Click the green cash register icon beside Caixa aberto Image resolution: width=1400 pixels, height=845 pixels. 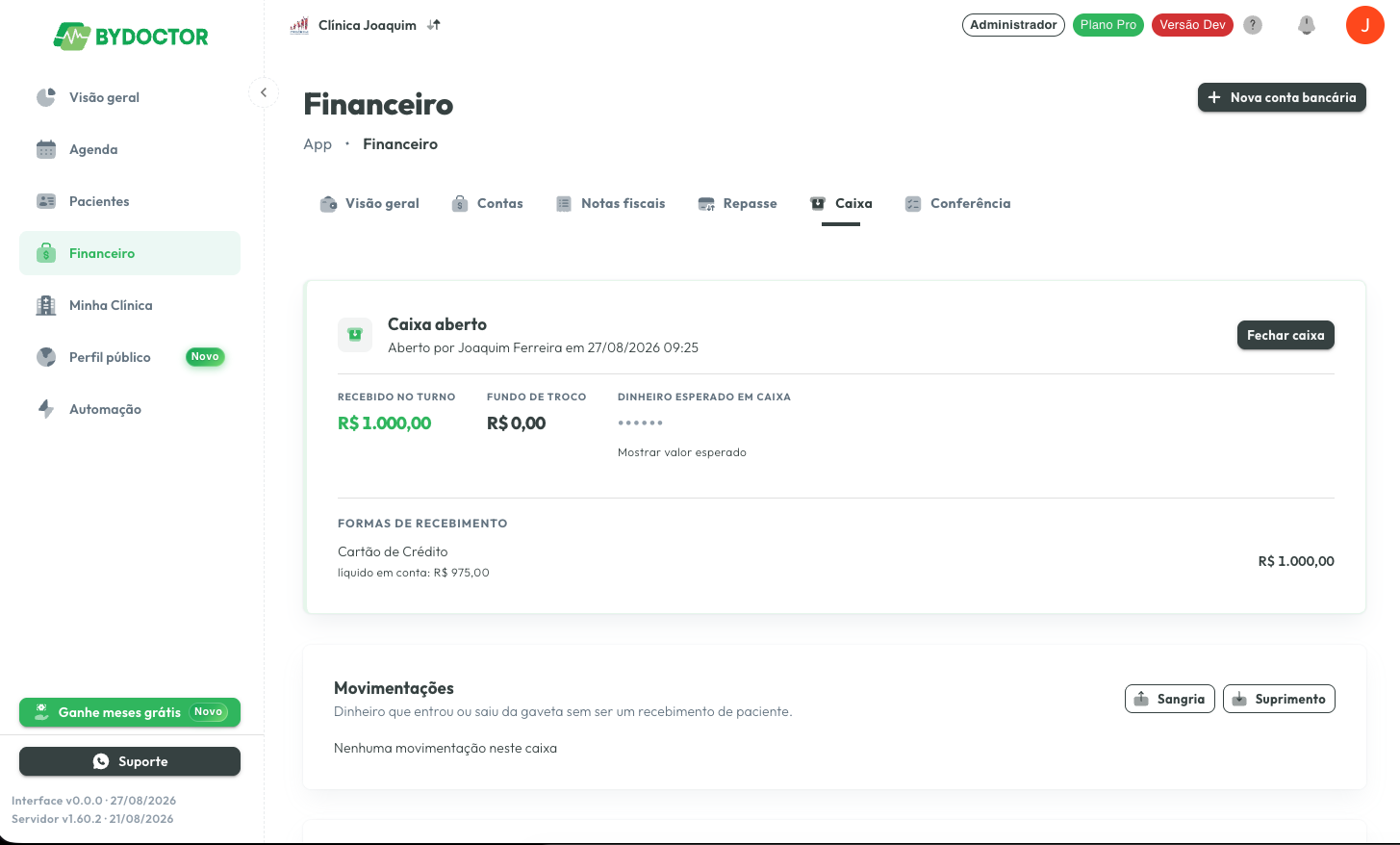click(x=355, y=335)
